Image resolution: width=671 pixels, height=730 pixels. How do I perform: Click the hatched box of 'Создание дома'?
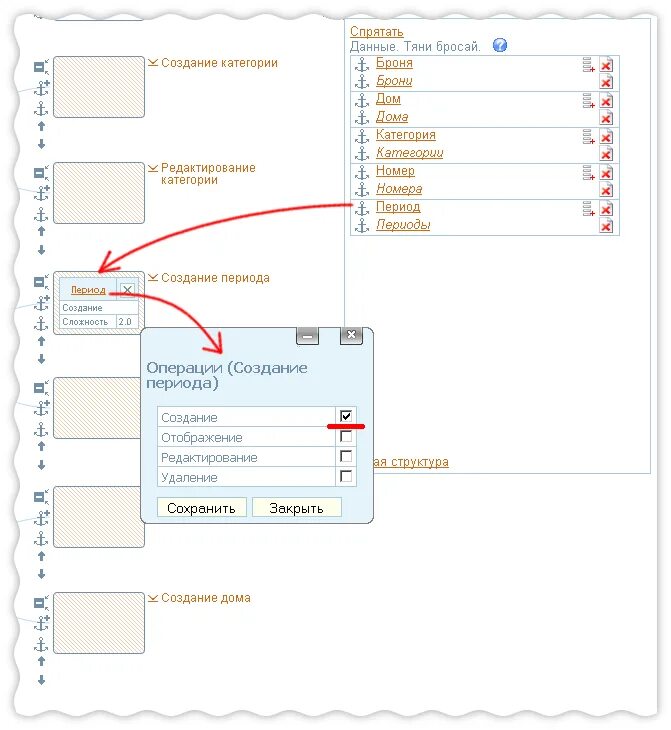tap(99, 623)
